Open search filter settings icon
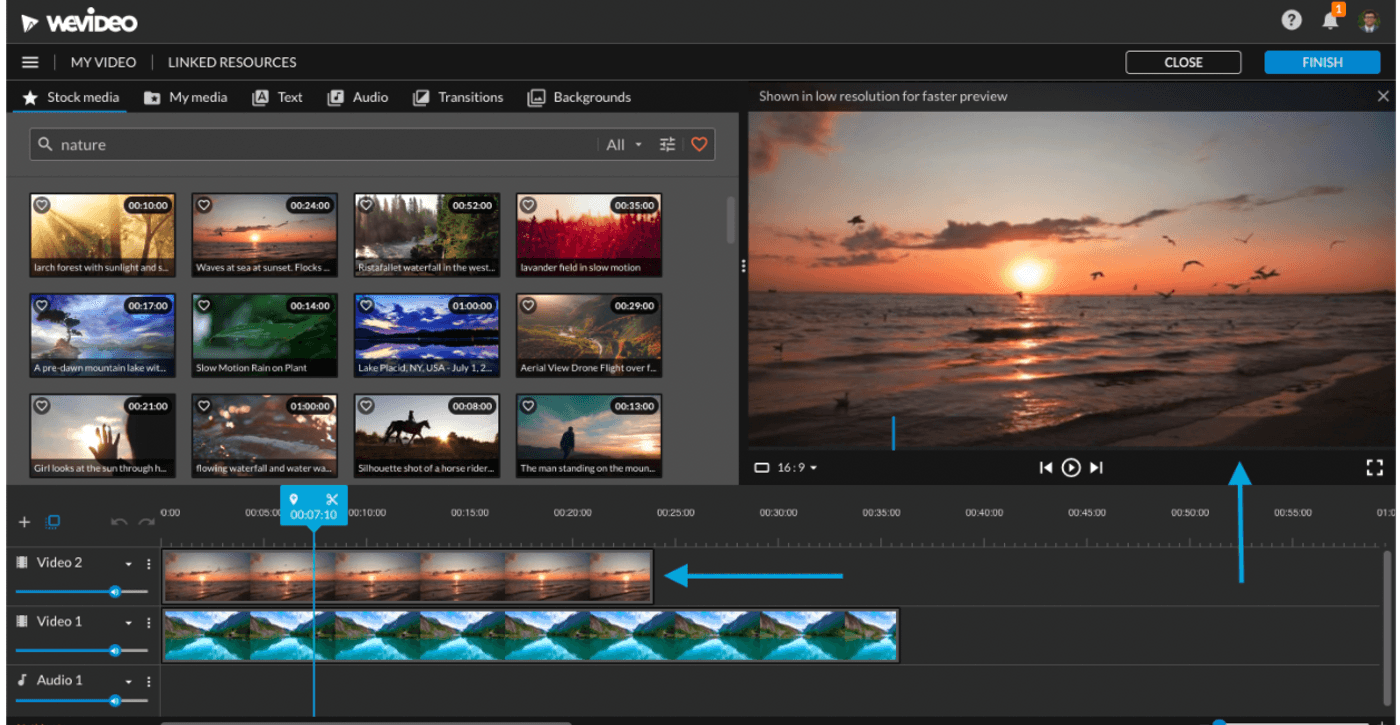Image resolution: width=1400 pixels, height=725 pixels. 668,145
